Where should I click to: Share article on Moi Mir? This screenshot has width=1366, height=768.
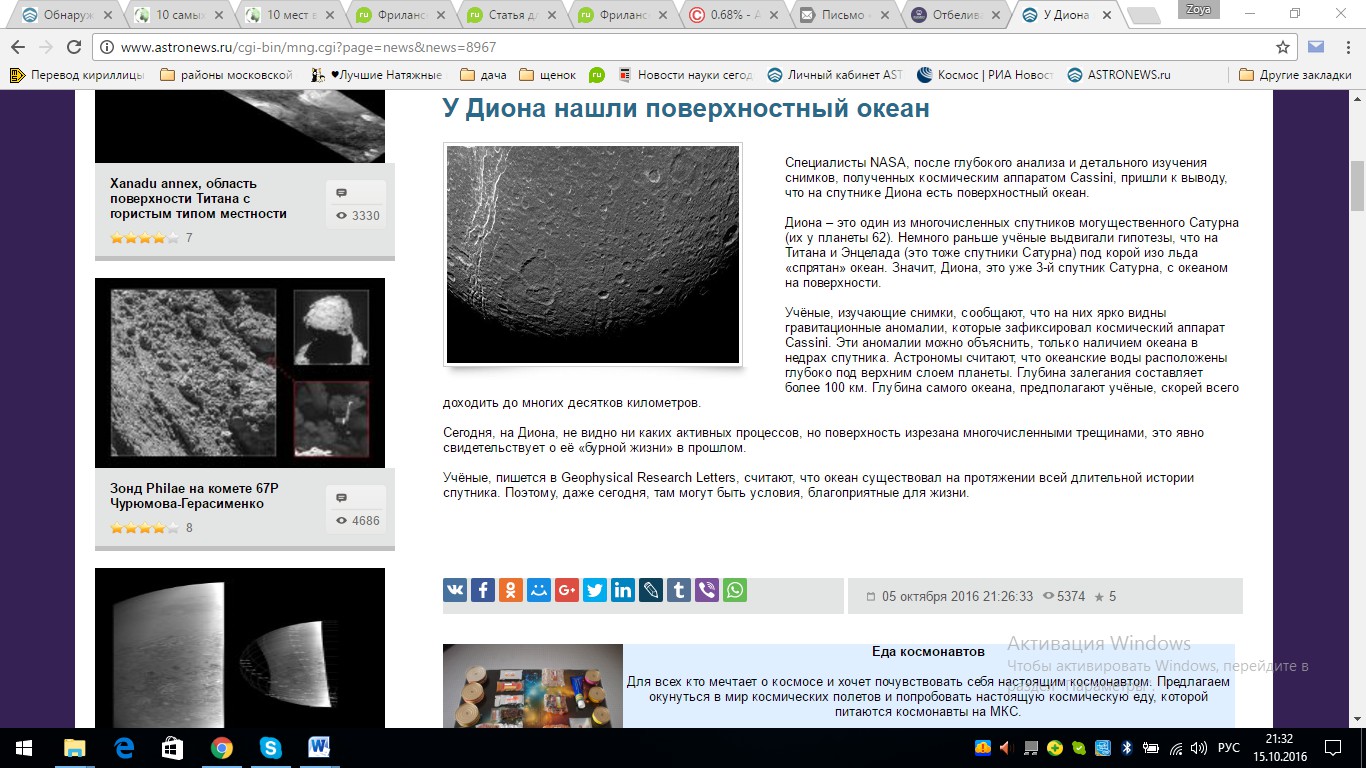(539, 590)
